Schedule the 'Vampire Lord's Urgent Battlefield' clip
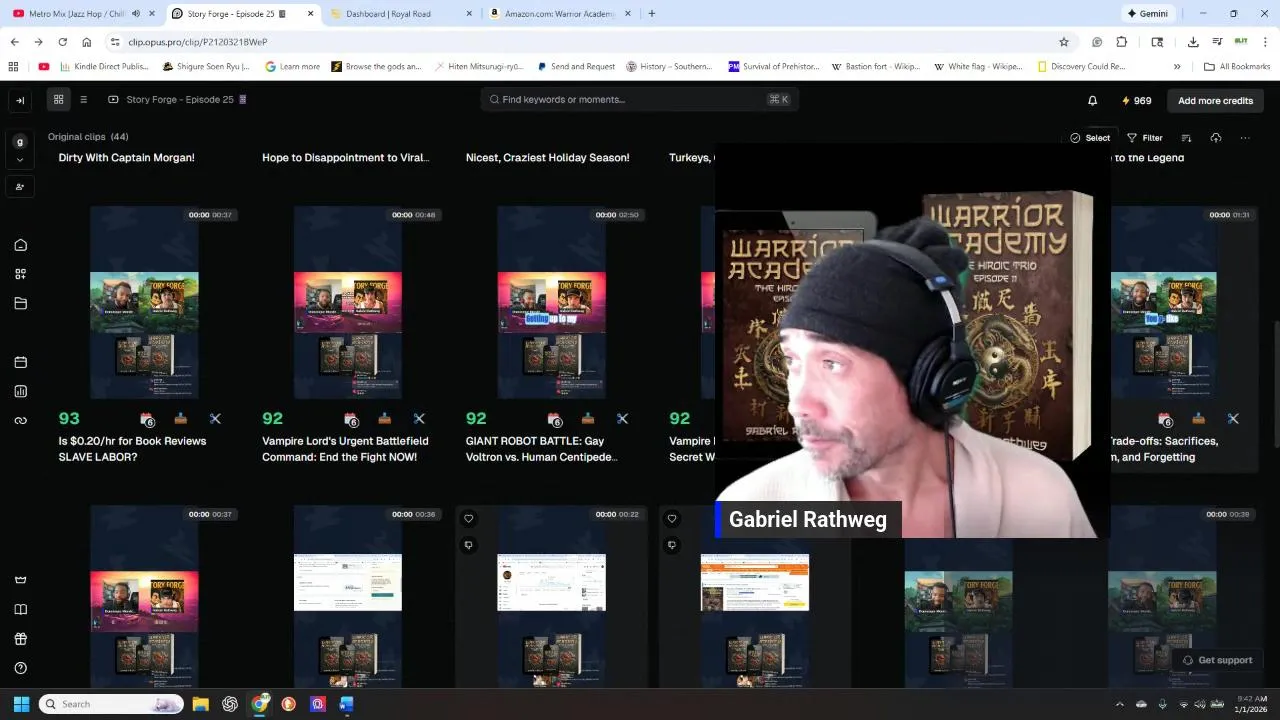The height and width of the screenshot is (720, 1280). click(x=352, y=420)
